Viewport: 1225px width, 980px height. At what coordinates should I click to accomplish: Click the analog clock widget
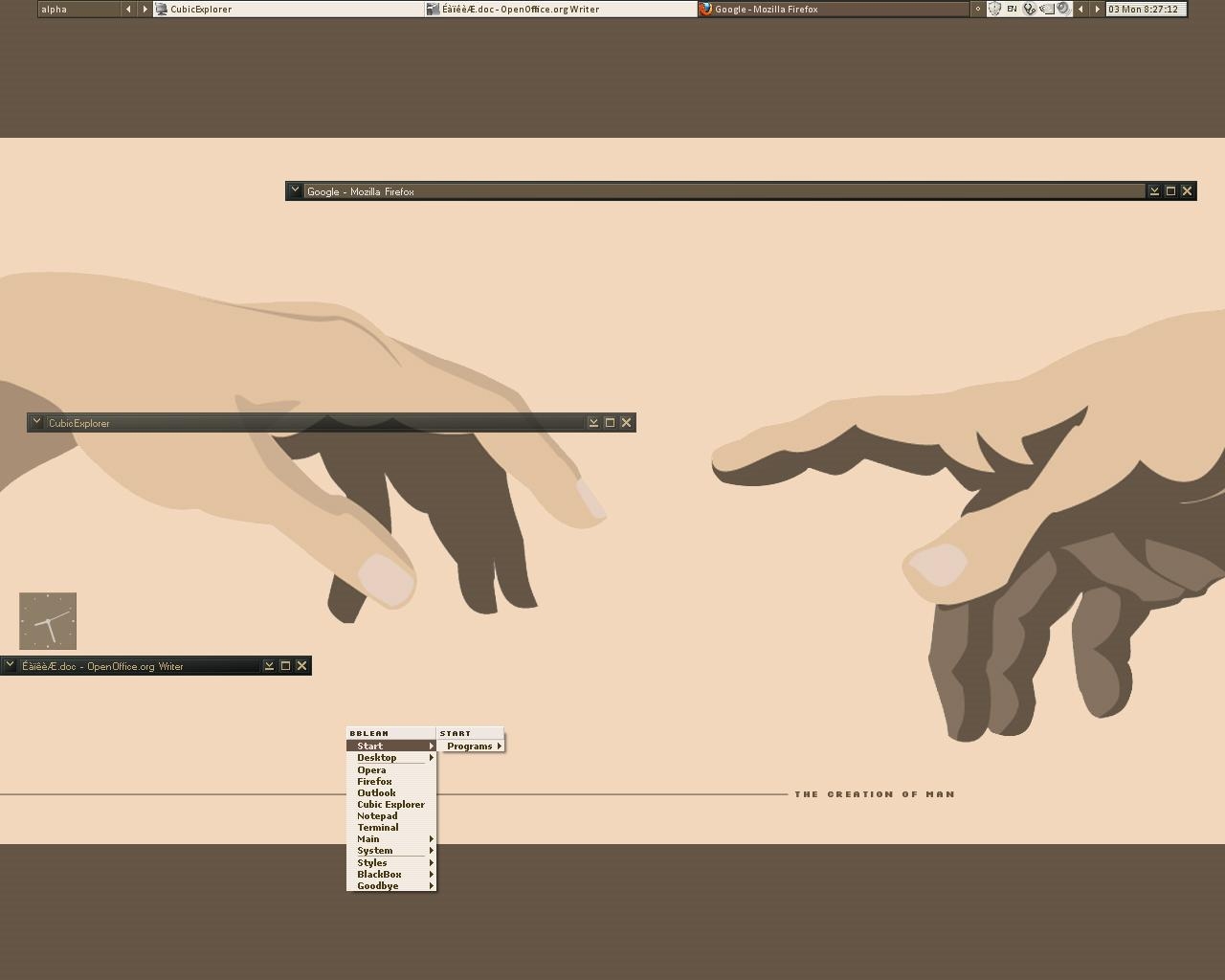point(48,621)
